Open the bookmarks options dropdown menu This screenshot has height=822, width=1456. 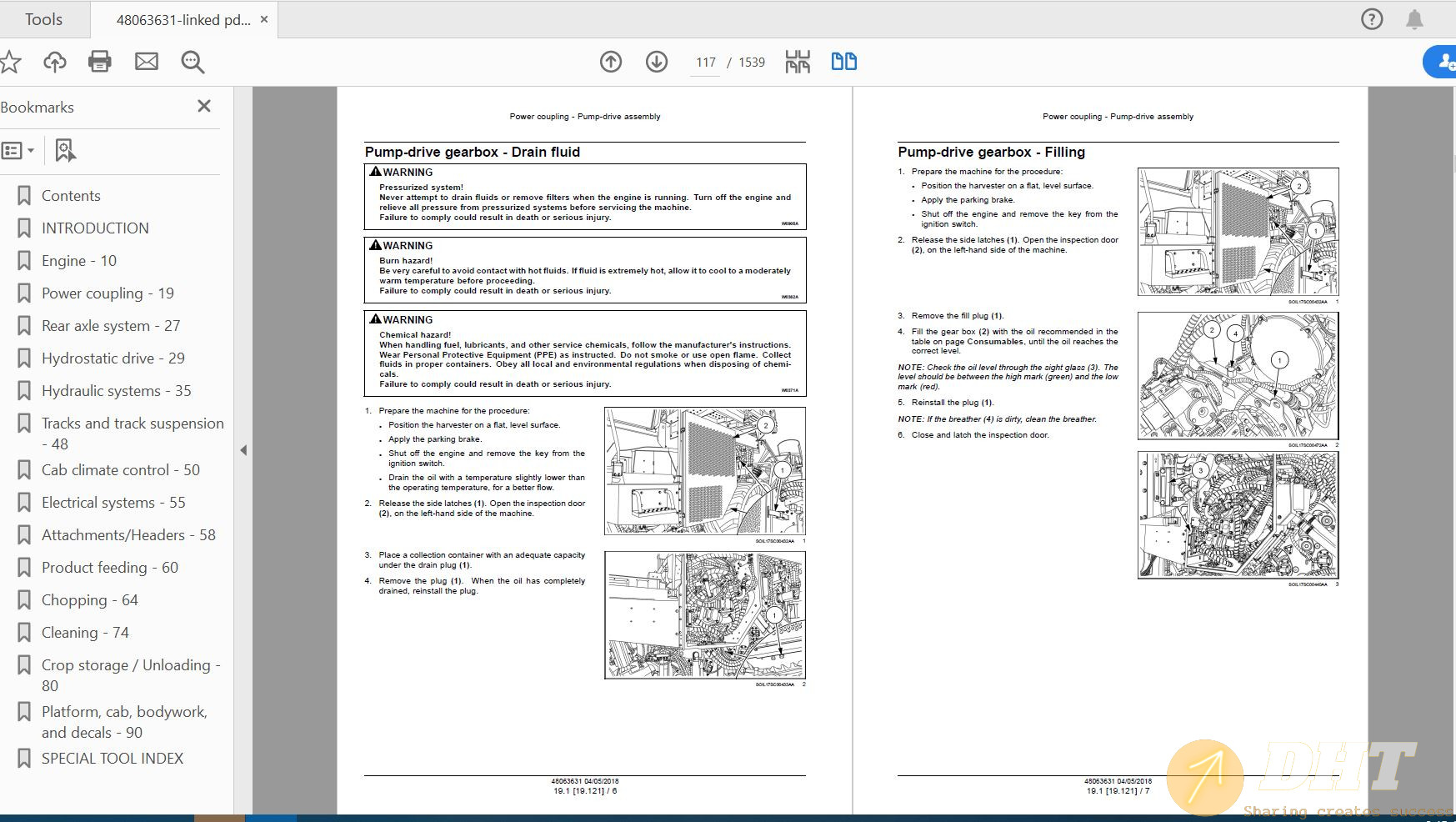18,151
